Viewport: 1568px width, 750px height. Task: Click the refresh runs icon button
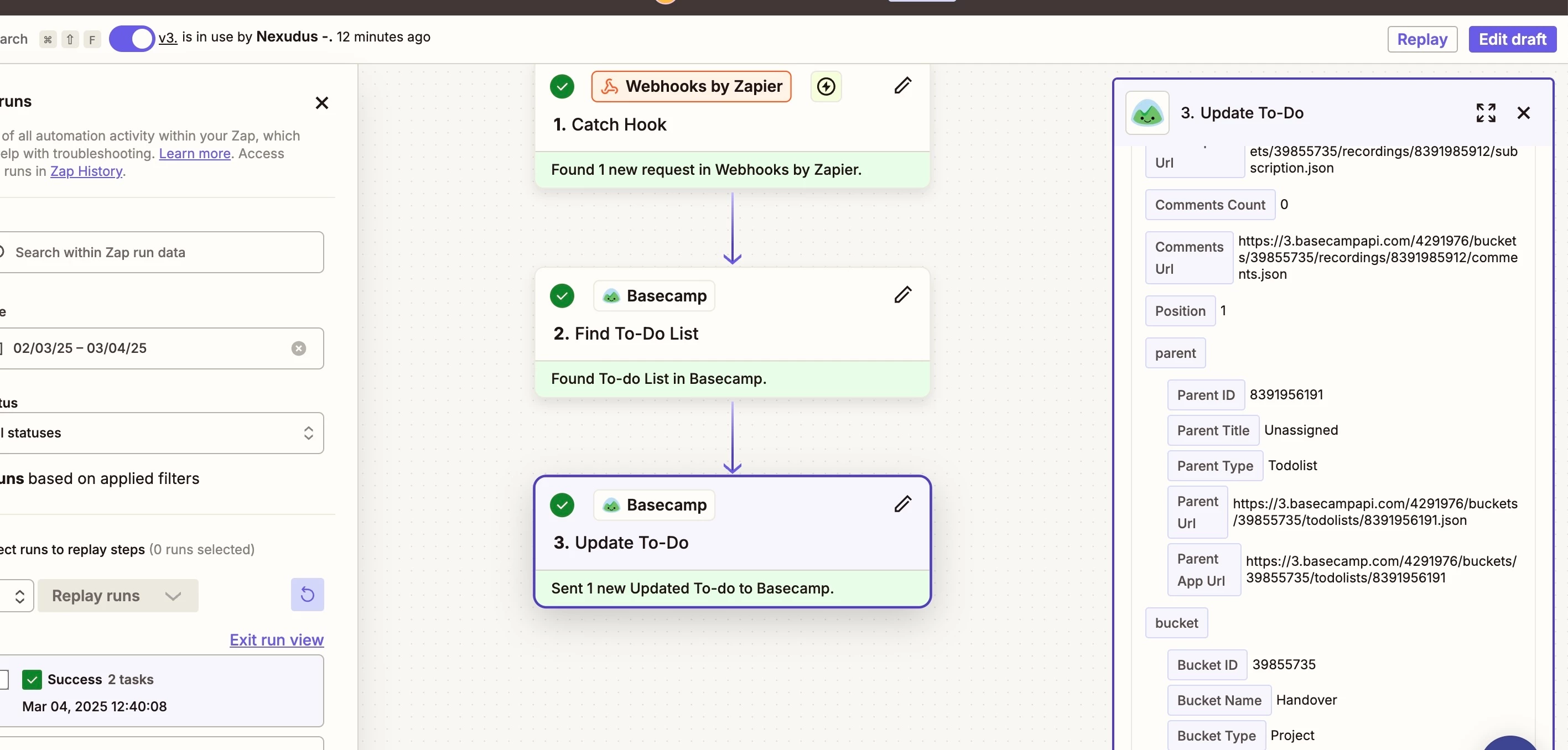click(x=307, y=594)
